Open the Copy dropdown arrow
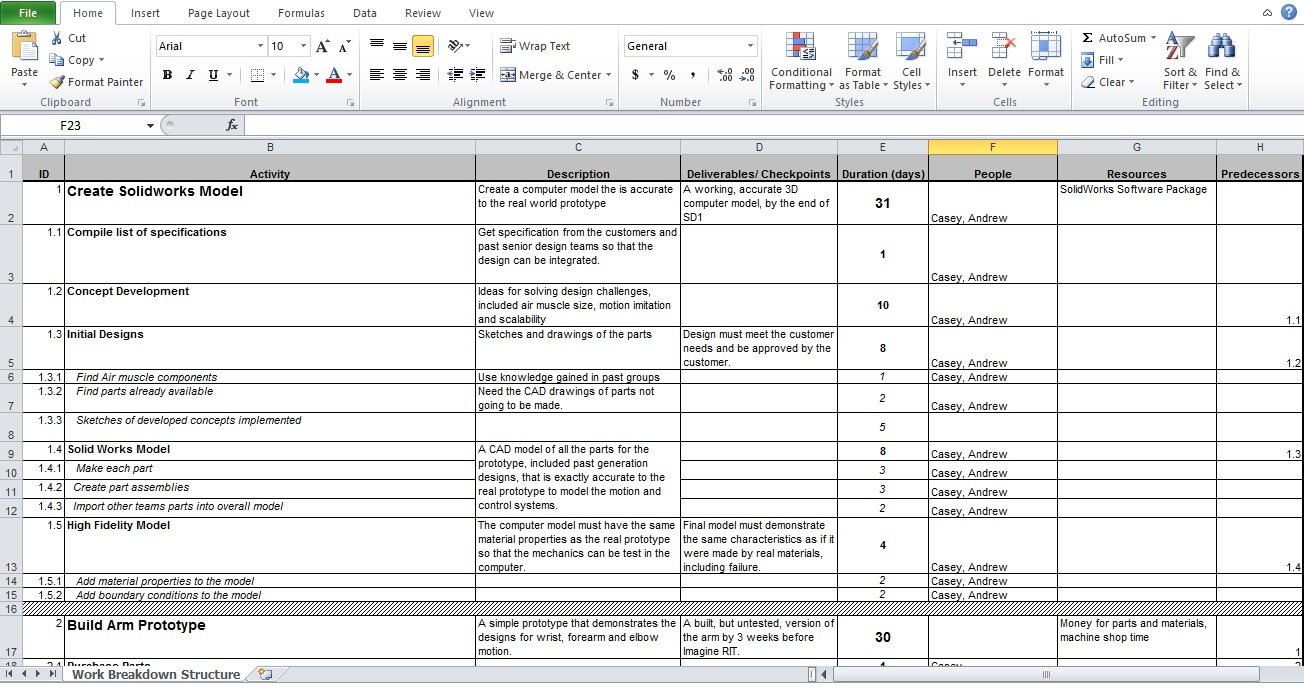The image size is (1304, 689). click(x=103, y=60)
